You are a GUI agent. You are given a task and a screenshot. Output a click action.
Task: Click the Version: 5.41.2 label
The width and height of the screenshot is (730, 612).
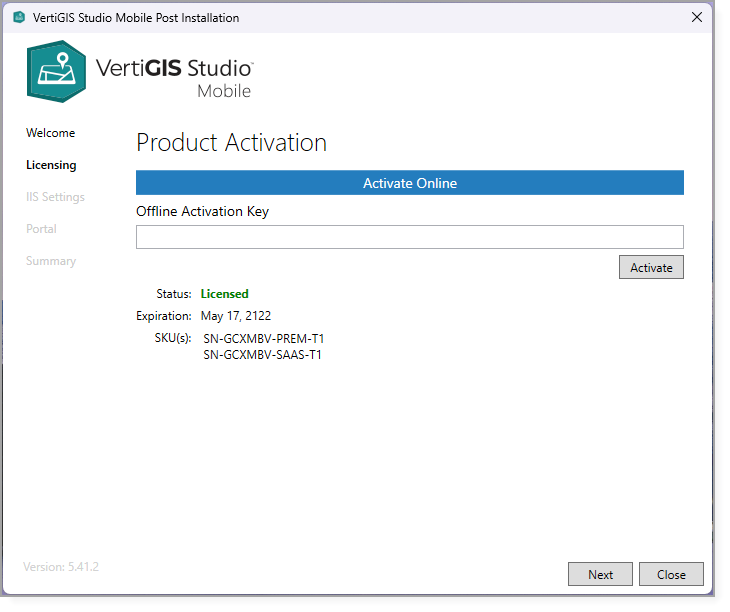(61, 567)
